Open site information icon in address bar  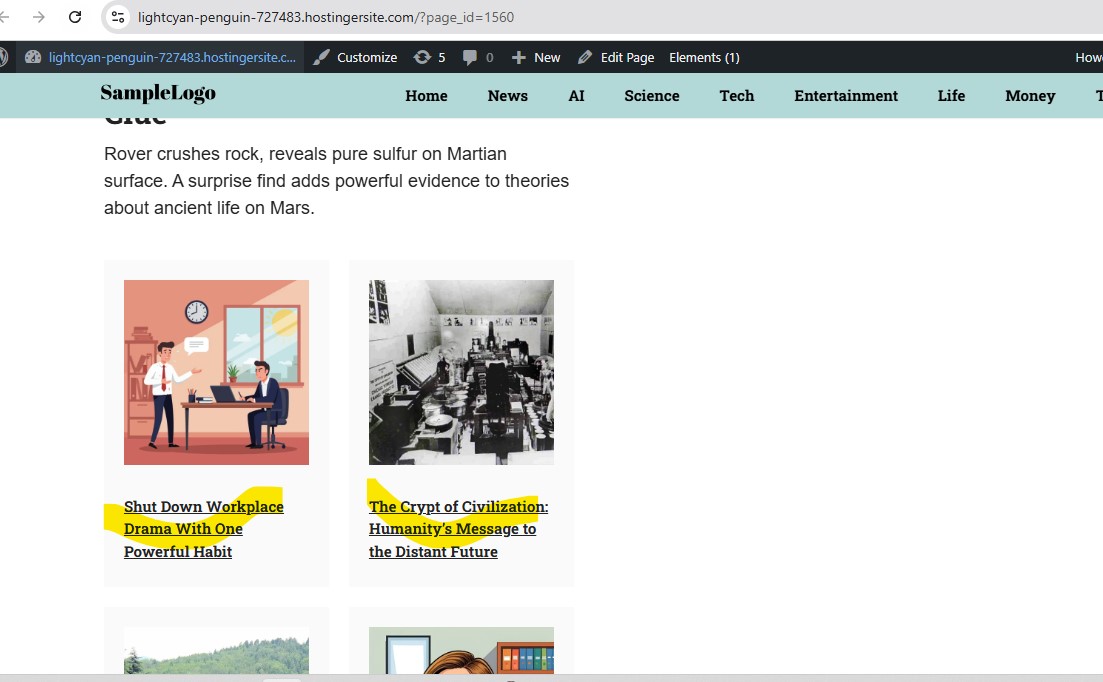coord(118,17)
